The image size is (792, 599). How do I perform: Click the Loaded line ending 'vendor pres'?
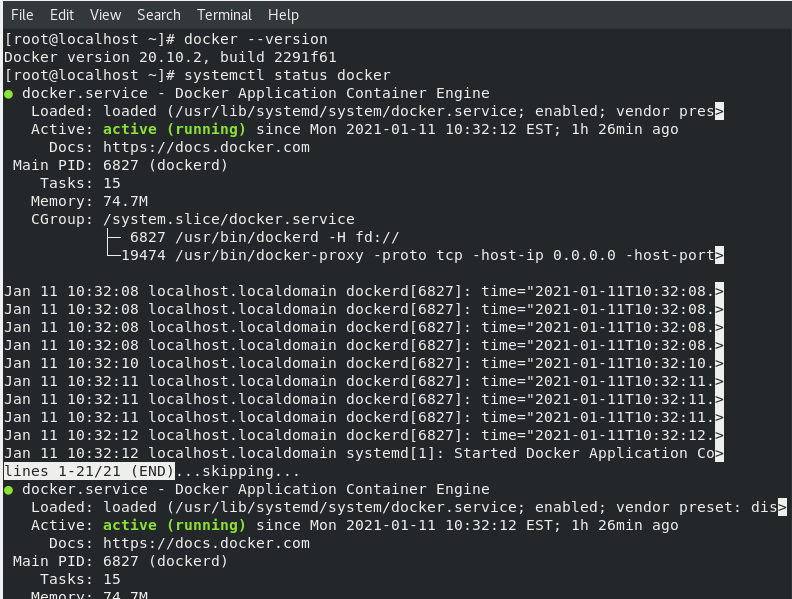pyautogui.click(x=377, y=111)
